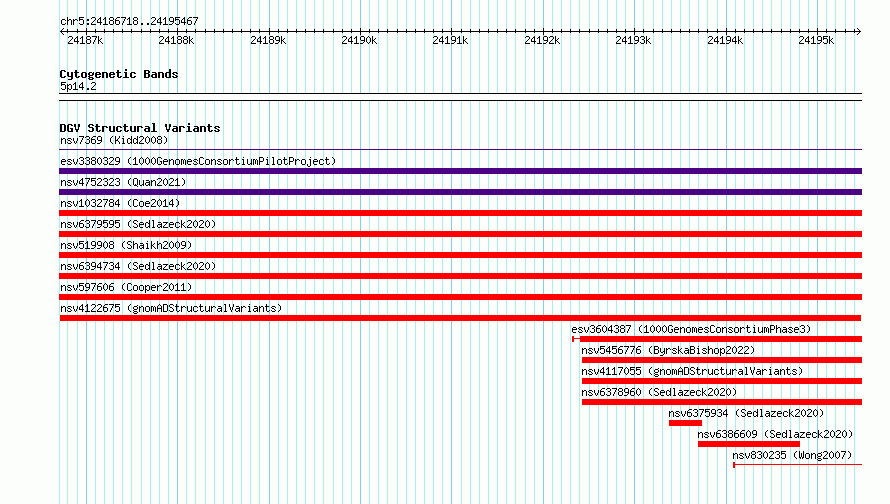Click the purple bar under esv3380329
The image size is (890, 504).
tap(460, 171)
